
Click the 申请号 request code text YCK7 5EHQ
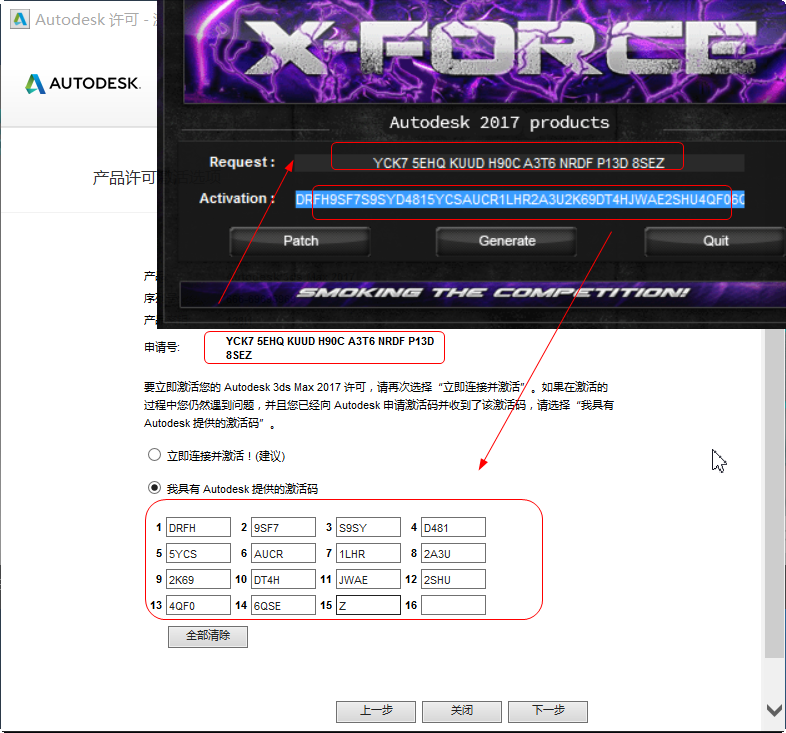[x=329, y=348]
